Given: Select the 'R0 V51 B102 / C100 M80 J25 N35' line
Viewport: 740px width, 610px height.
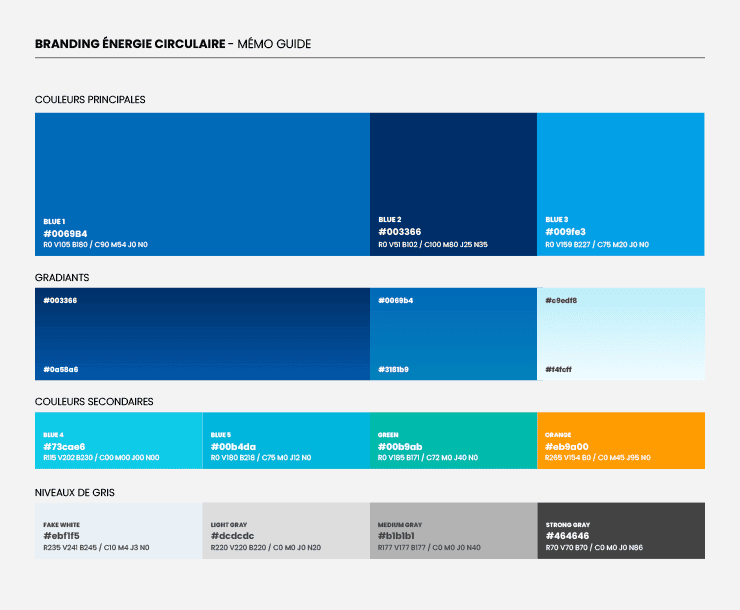Looking at the screenshot, I should (433, 244).
